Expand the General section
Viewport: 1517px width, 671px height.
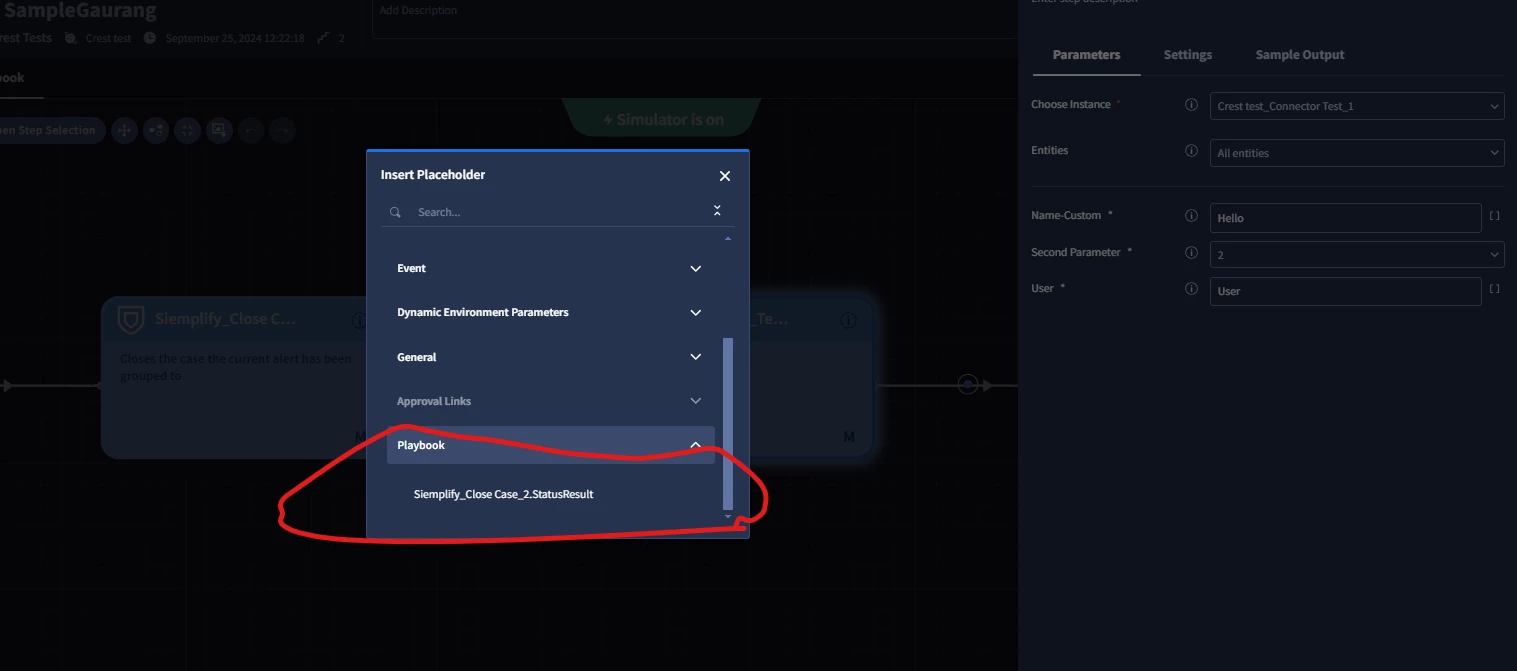pos(551,357)
